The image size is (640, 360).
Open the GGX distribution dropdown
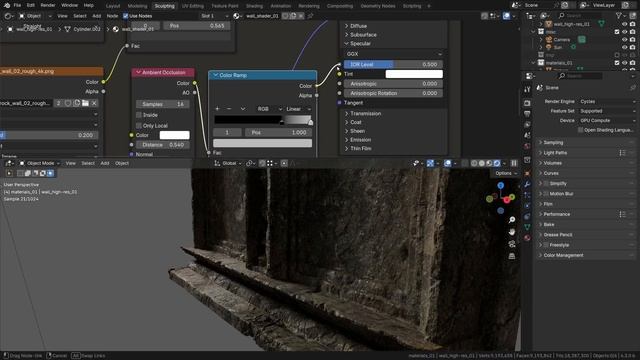coord(393,54)
